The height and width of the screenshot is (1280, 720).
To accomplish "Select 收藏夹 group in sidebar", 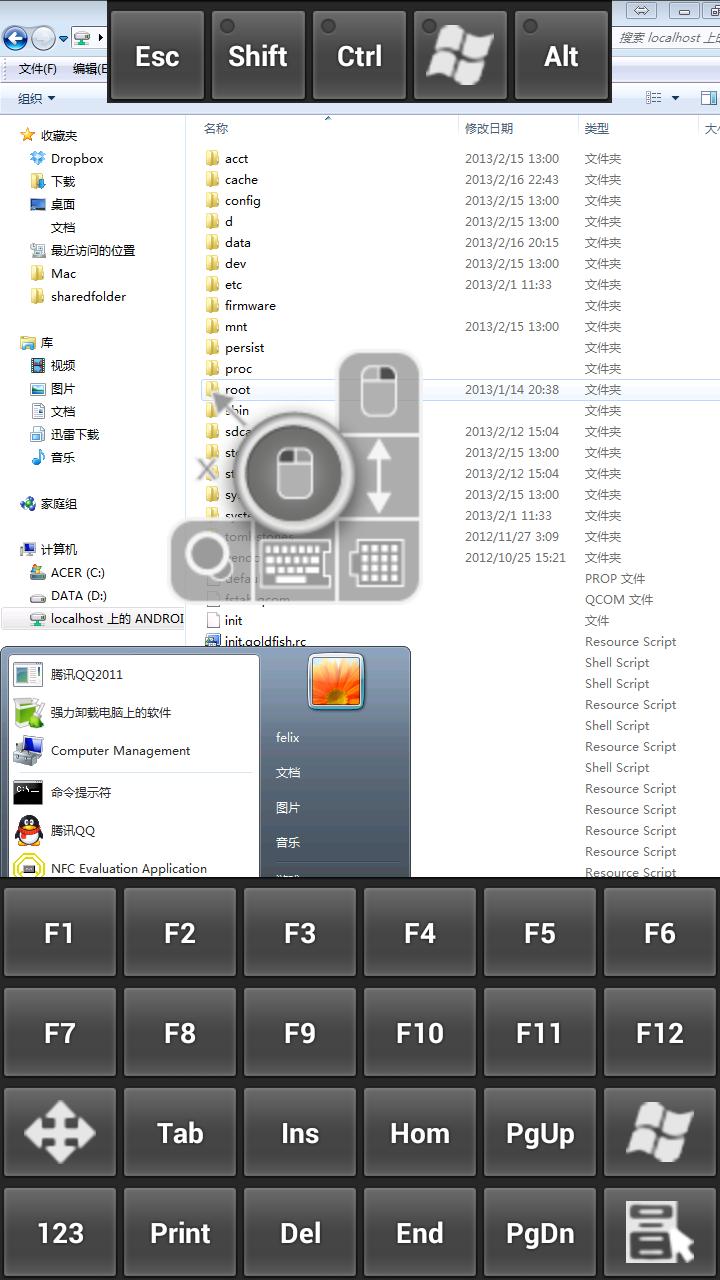I will [58, 135].
